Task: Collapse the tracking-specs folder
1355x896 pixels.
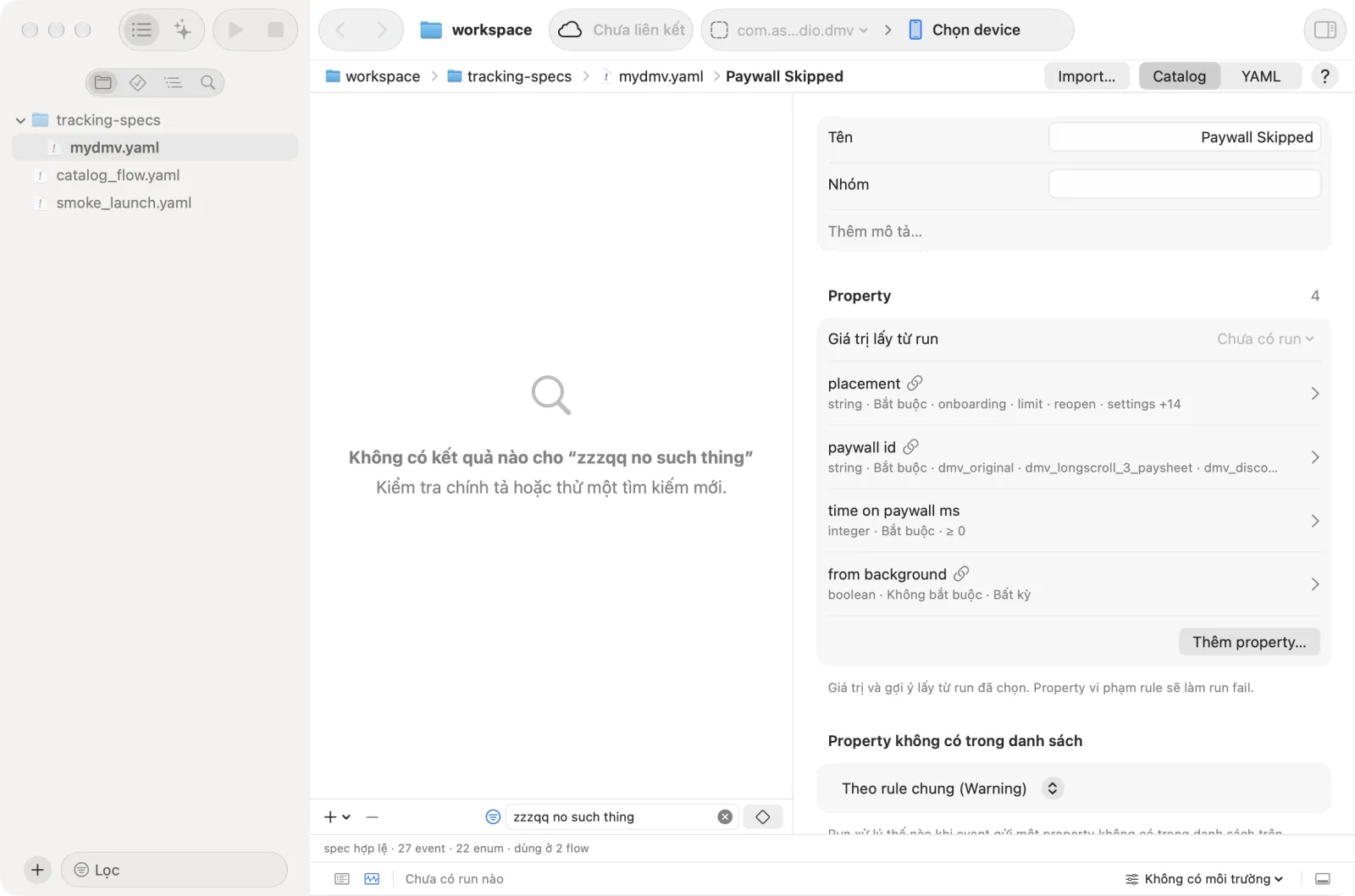Action: coord(20,120)
